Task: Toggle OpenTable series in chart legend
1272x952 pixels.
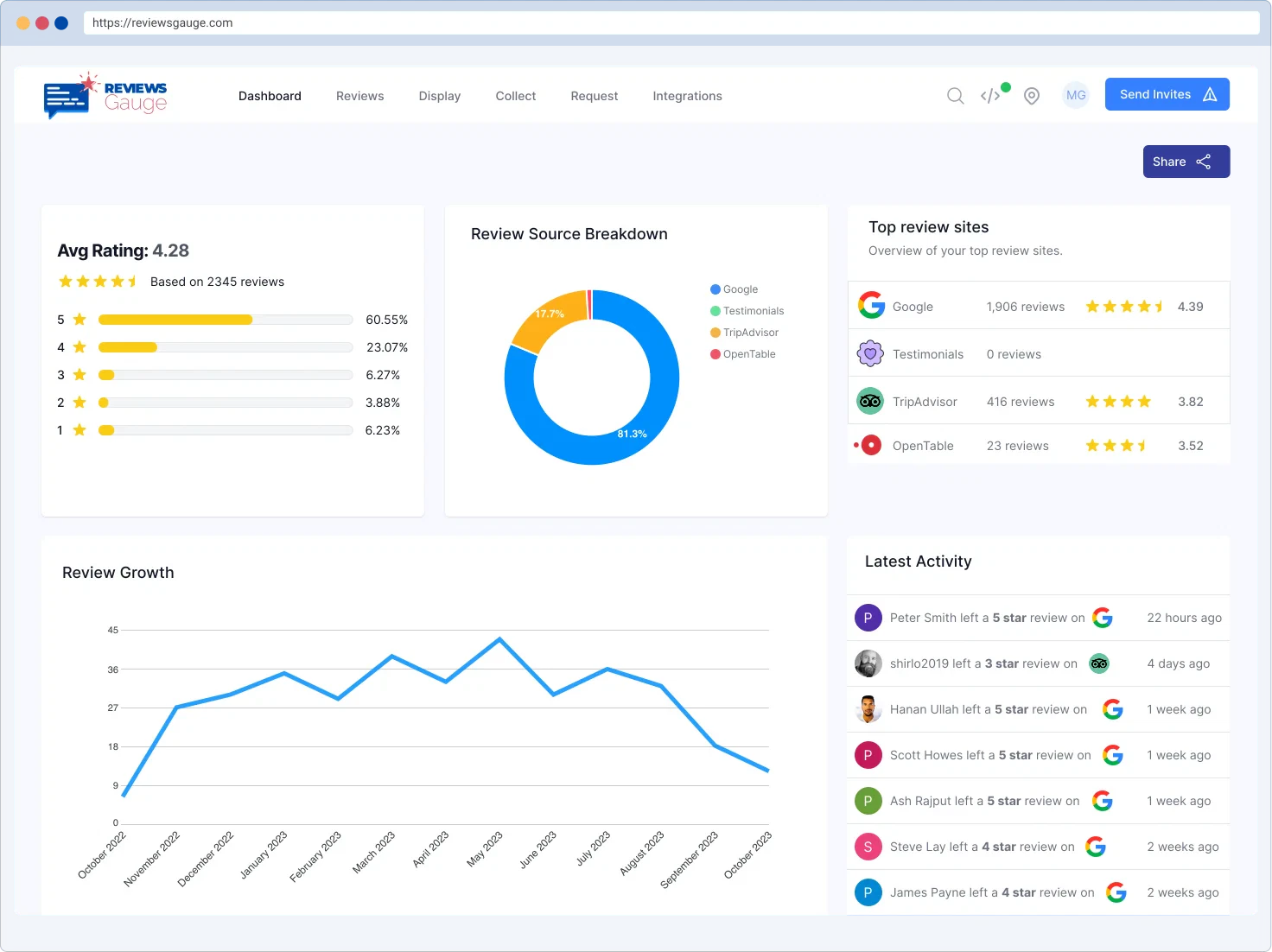Action: 743,354
